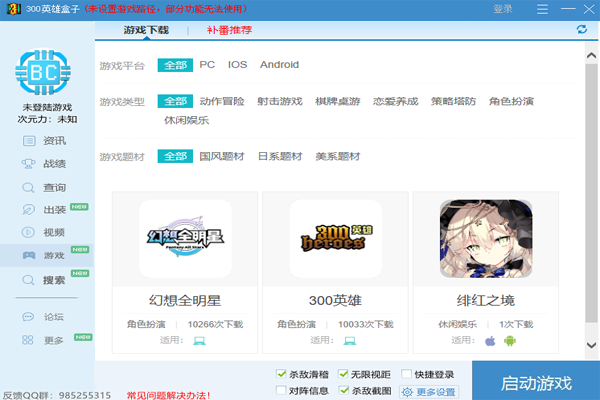Open the 更多 grid icon
Viewport: 600px width, 400px height.
[28, 340]
